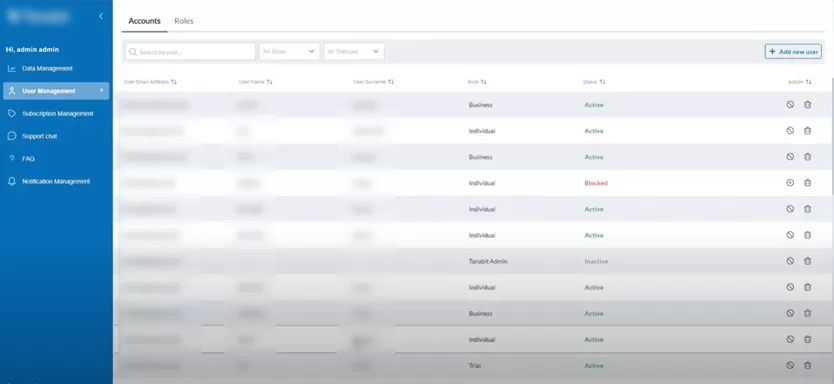The width and height of the screenshot is (834, 384).
Task: Open Support chat via its bubble icon
Action: click(12, 136)
